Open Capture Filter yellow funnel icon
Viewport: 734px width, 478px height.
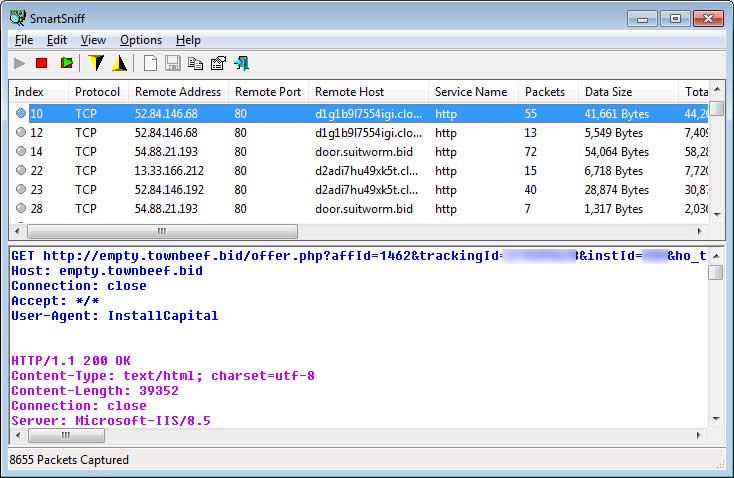(x=96, y=63)
